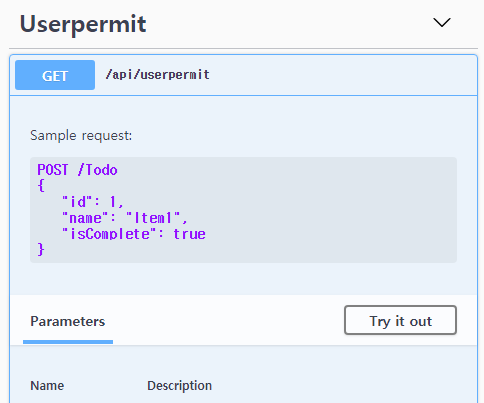Click the true value in sample JSON
Viewport: 484px width, 403px height.
click(x=189, y=234)
